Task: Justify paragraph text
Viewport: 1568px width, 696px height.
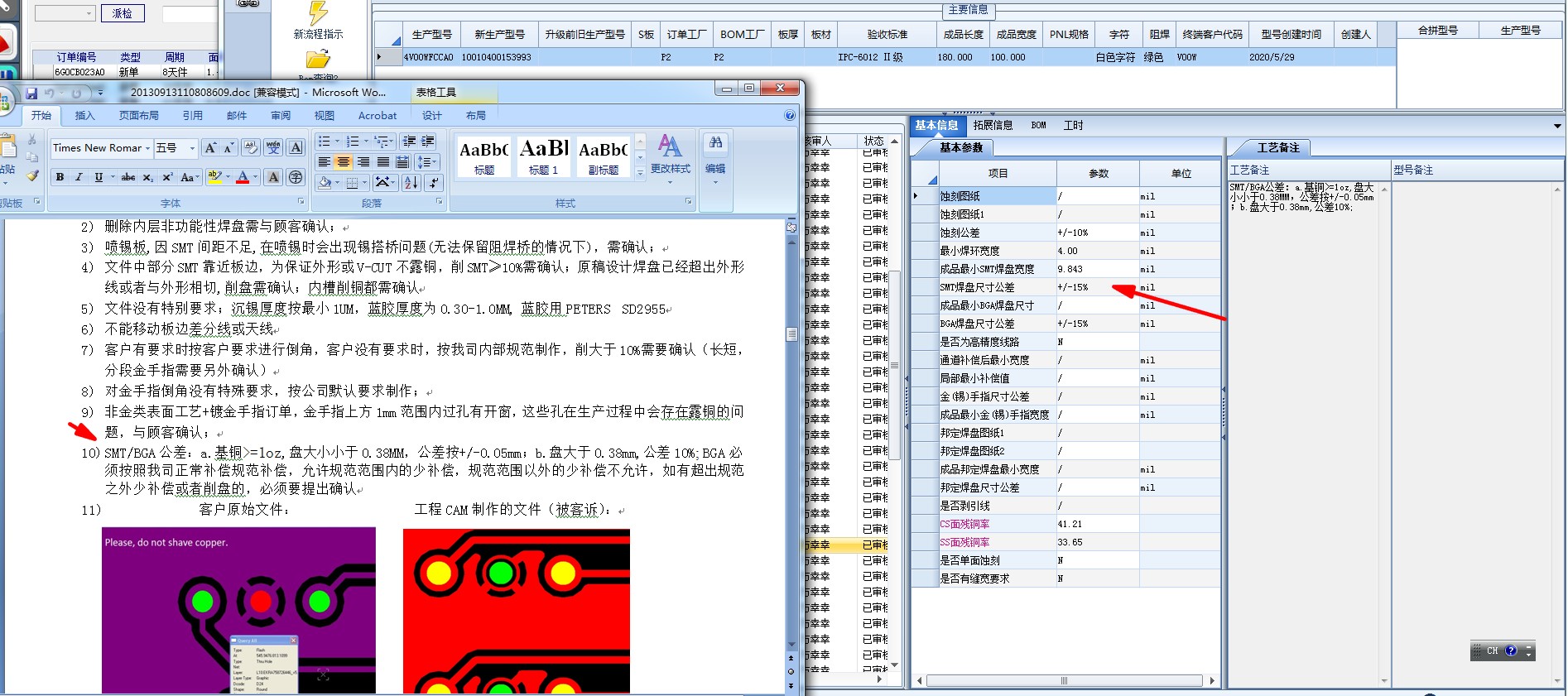Action: [383, 162]
